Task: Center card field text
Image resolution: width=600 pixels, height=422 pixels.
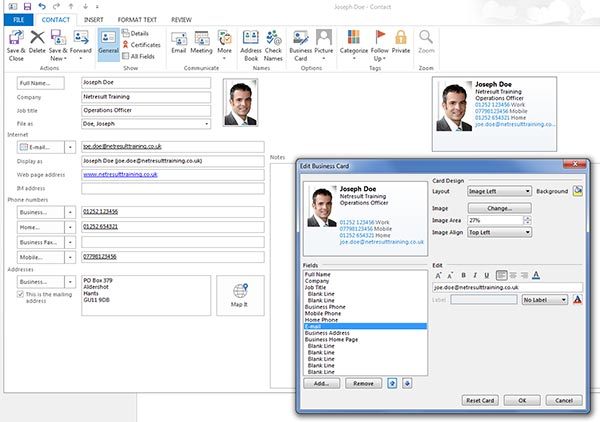Action: click(x=513, y=275)
